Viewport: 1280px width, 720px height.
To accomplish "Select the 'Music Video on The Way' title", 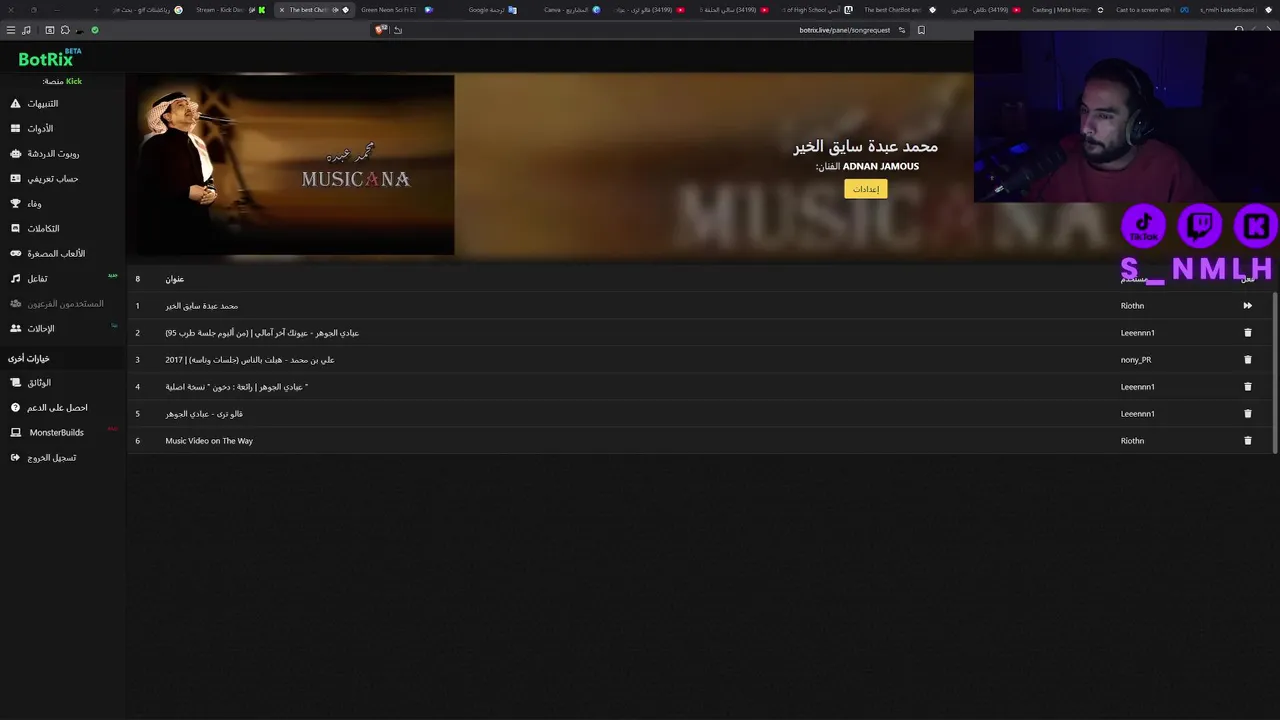I will tap(209, 441).
